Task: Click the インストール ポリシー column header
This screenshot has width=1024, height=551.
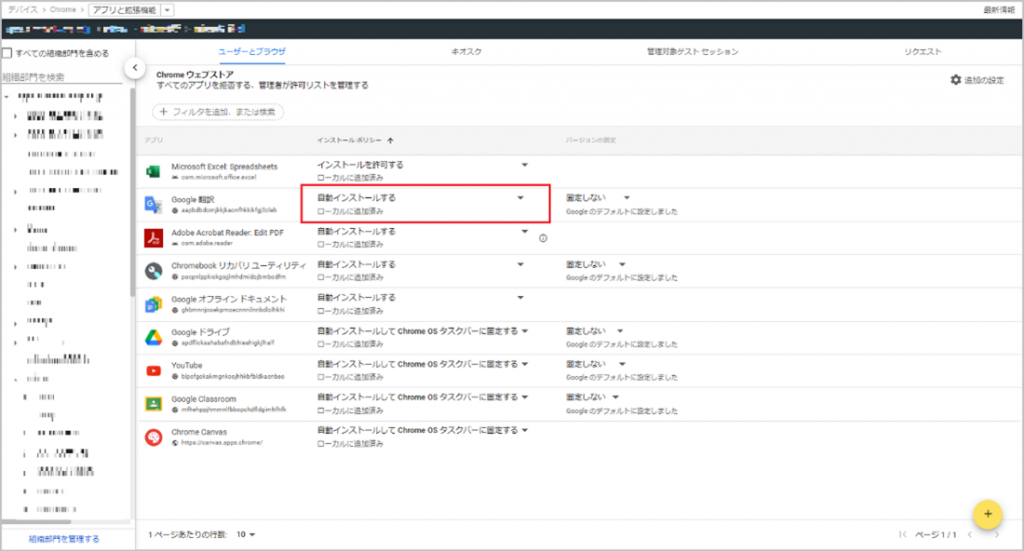Action: 349,140
